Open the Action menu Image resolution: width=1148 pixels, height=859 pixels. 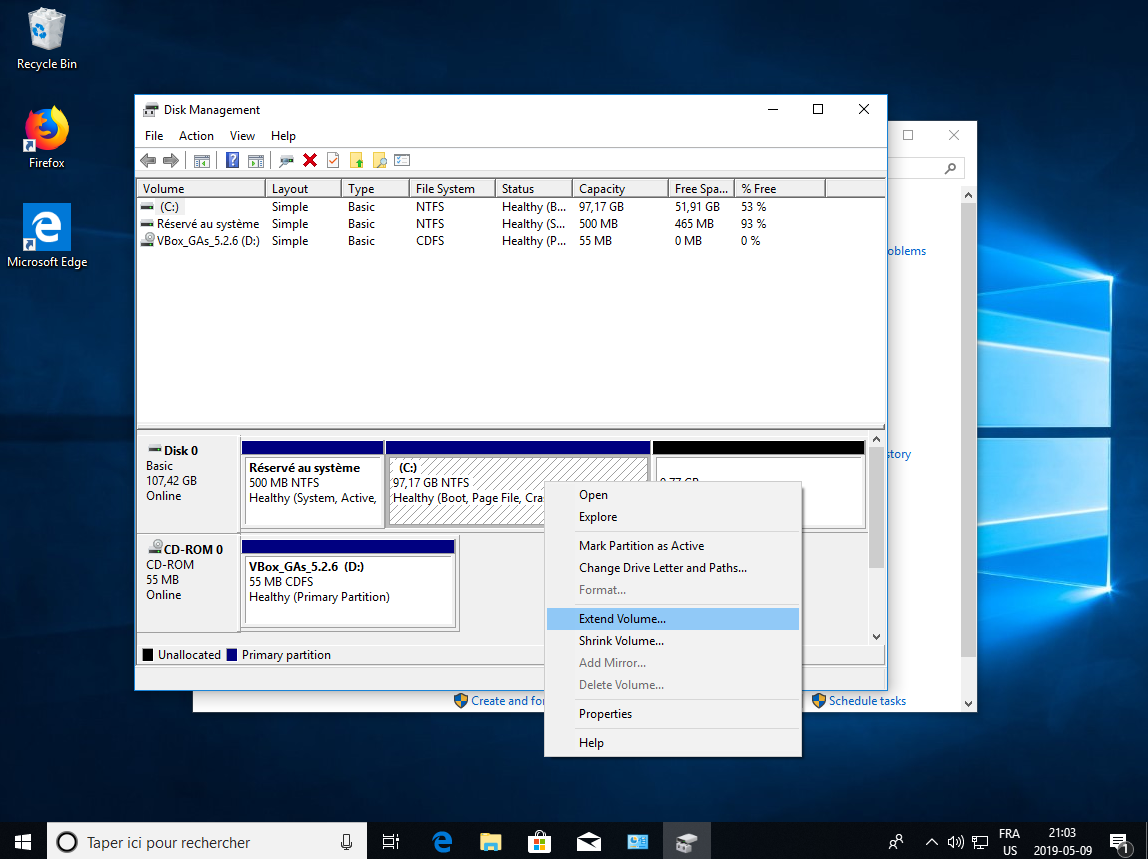[196, 136]
